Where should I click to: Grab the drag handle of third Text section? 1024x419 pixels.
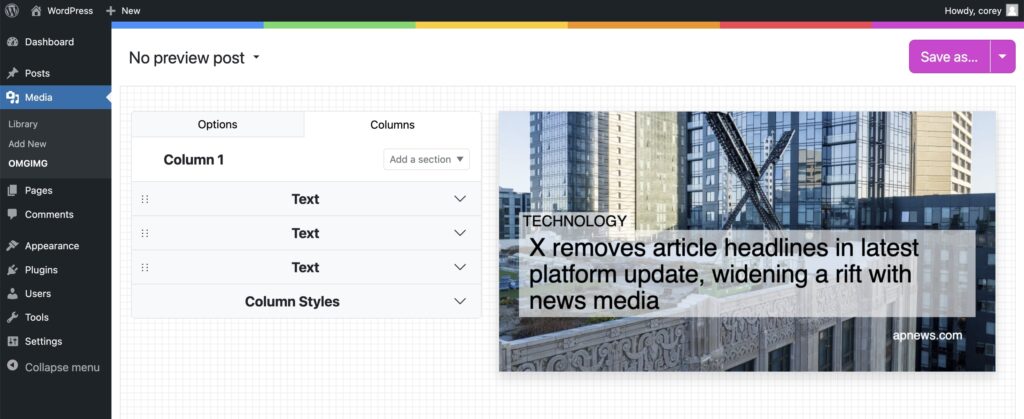coord(145,268)
